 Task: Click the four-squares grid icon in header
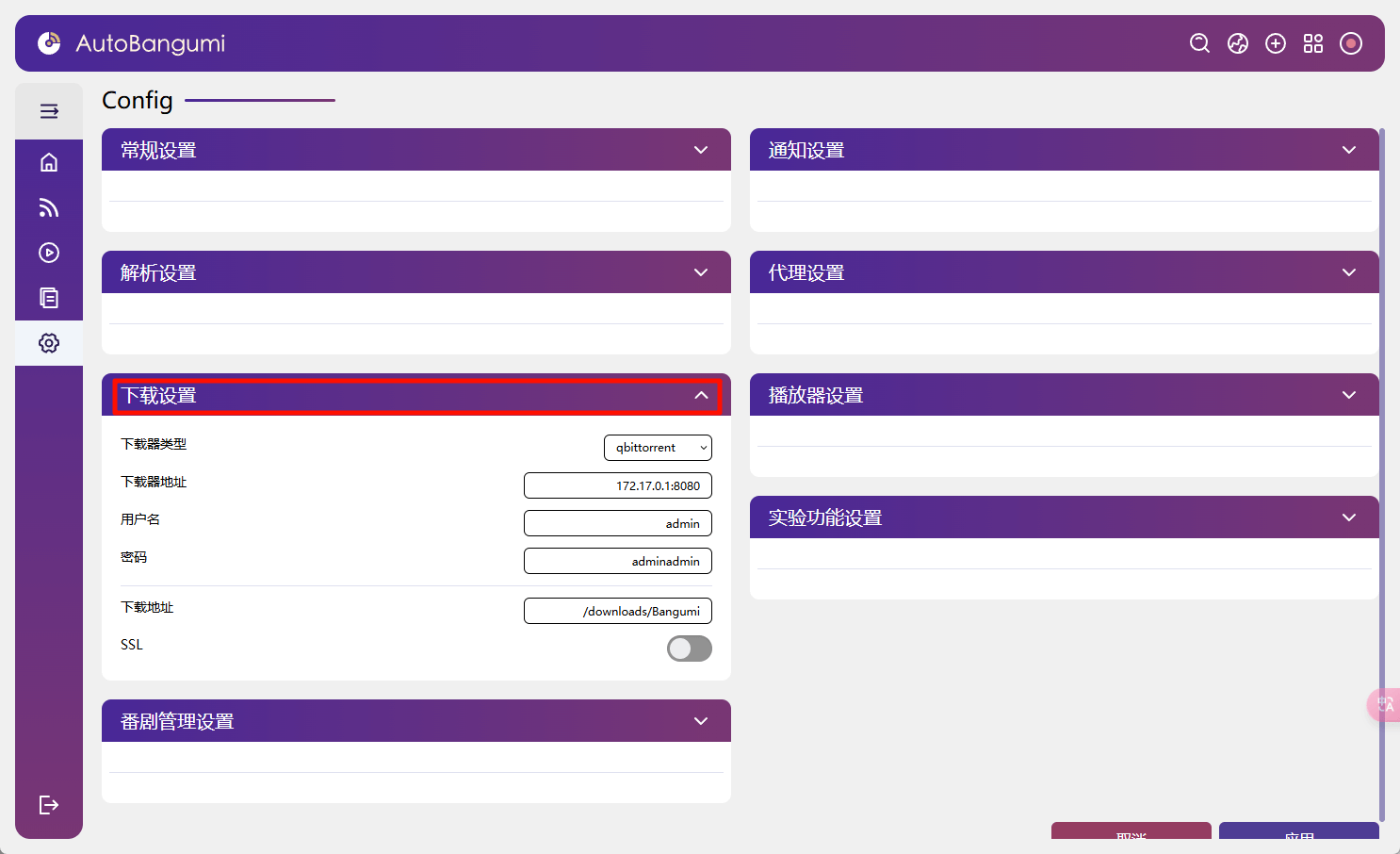(1313, 43)
